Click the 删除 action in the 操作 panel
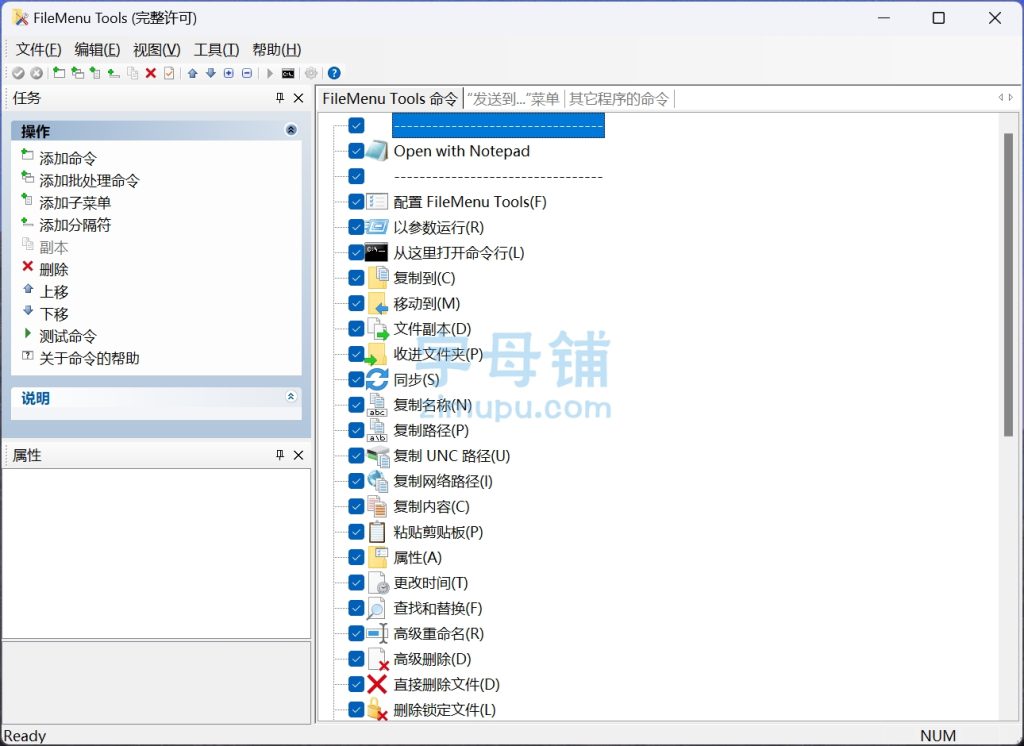The height and width of the screenshot is (746, 1024). point(54,269)
